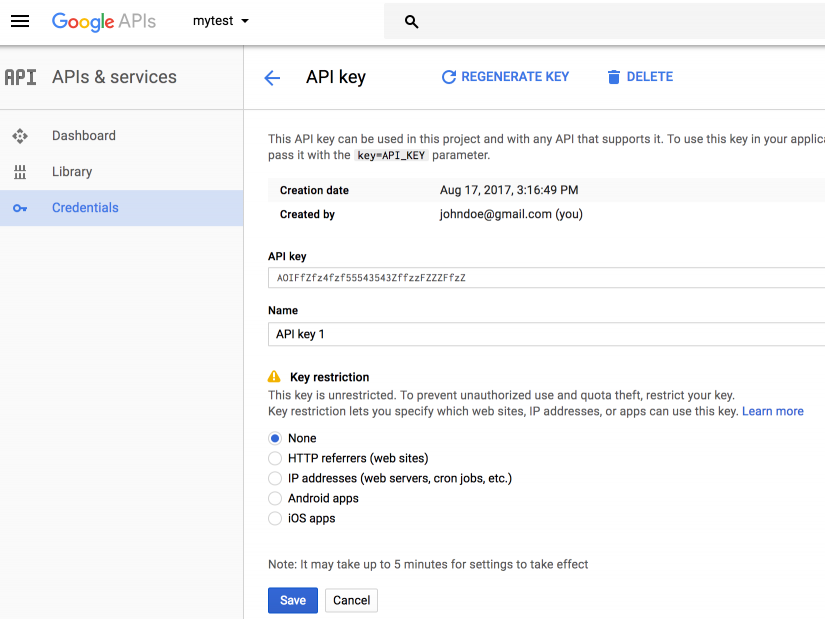The width and height of the screenshot is (825, 619).
Task: Click the Credentials key icon
Action: coord(20,208)
